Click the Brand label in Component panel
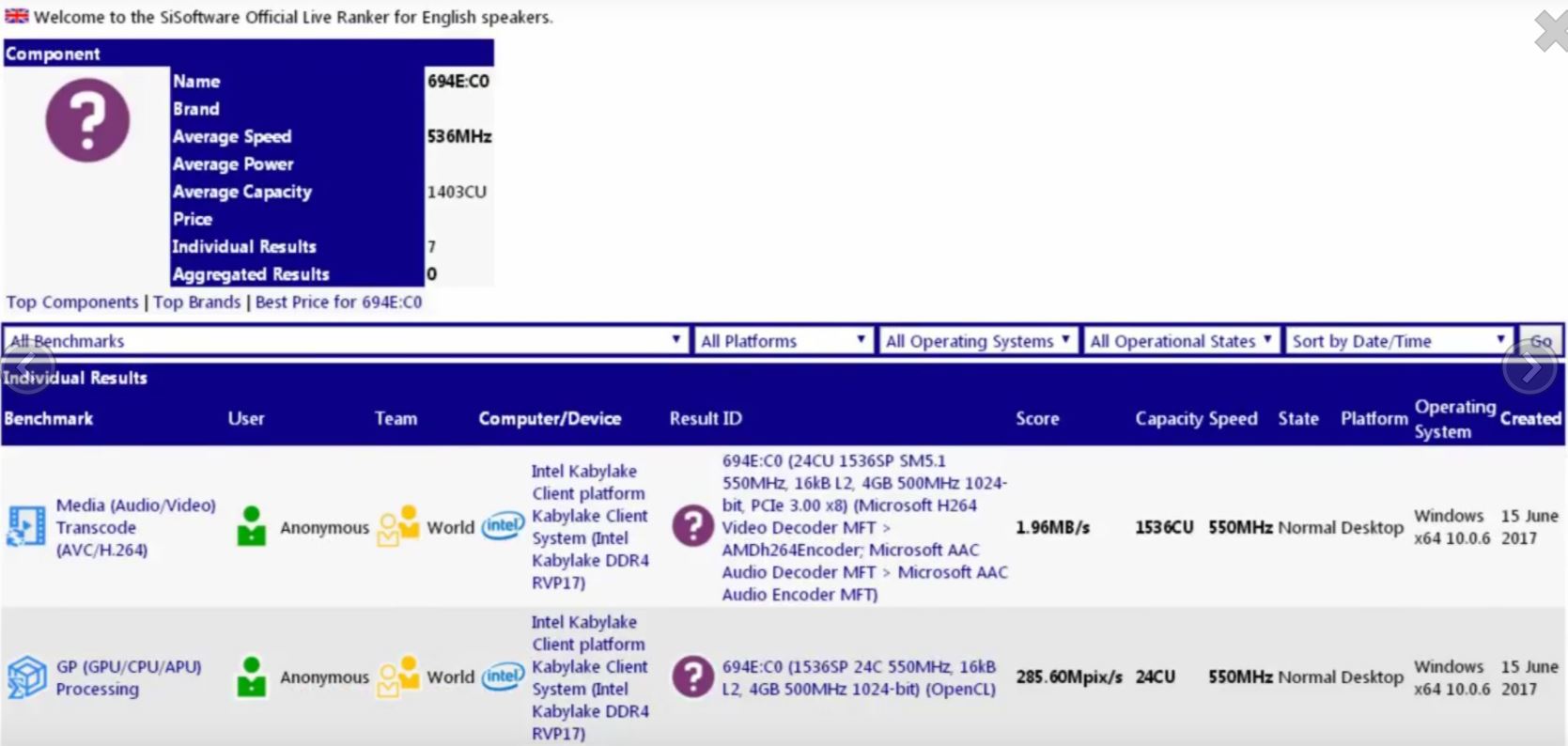1568x746 pixels. pos(196,110)
